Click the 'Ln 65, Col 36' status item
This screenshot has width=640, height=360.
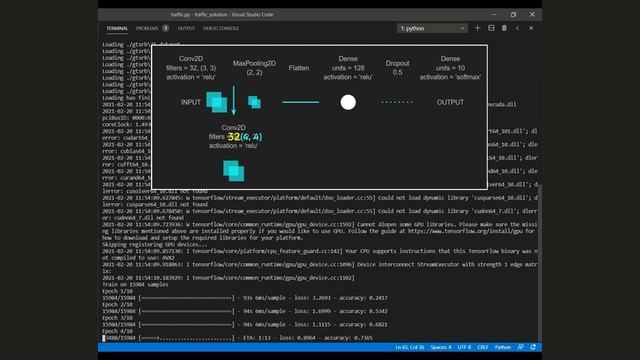pyautogui.click(x=409, y=347)
